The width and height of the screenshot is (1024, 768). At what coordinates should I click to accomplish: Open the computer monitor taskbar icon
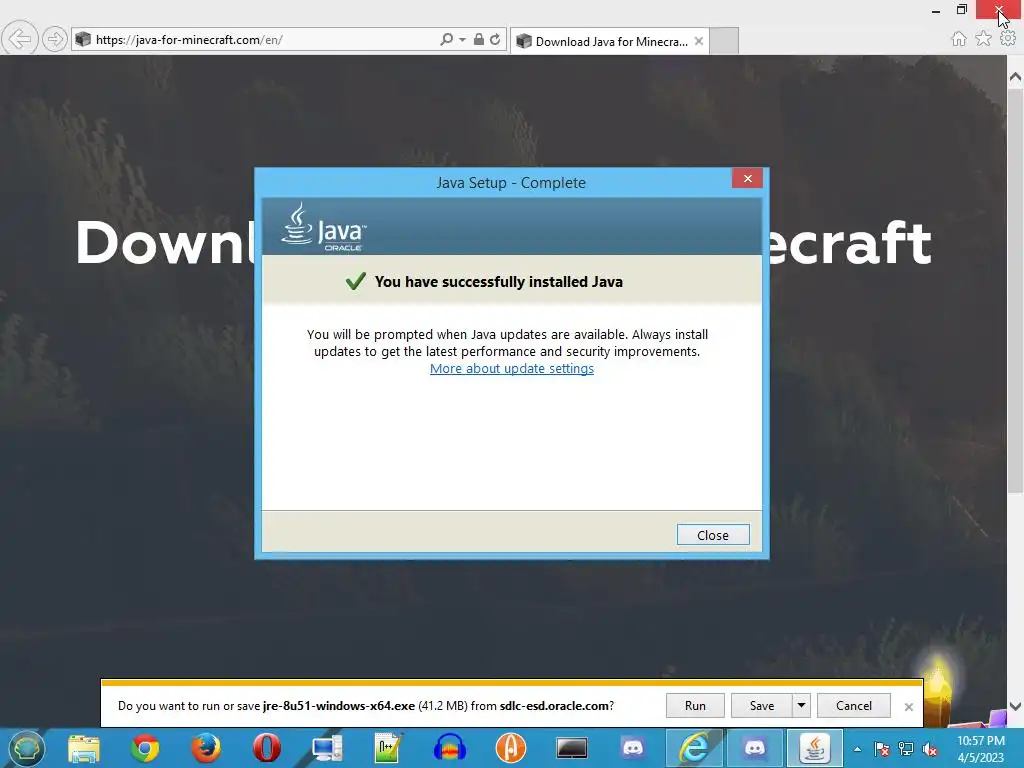pos(327,748)
